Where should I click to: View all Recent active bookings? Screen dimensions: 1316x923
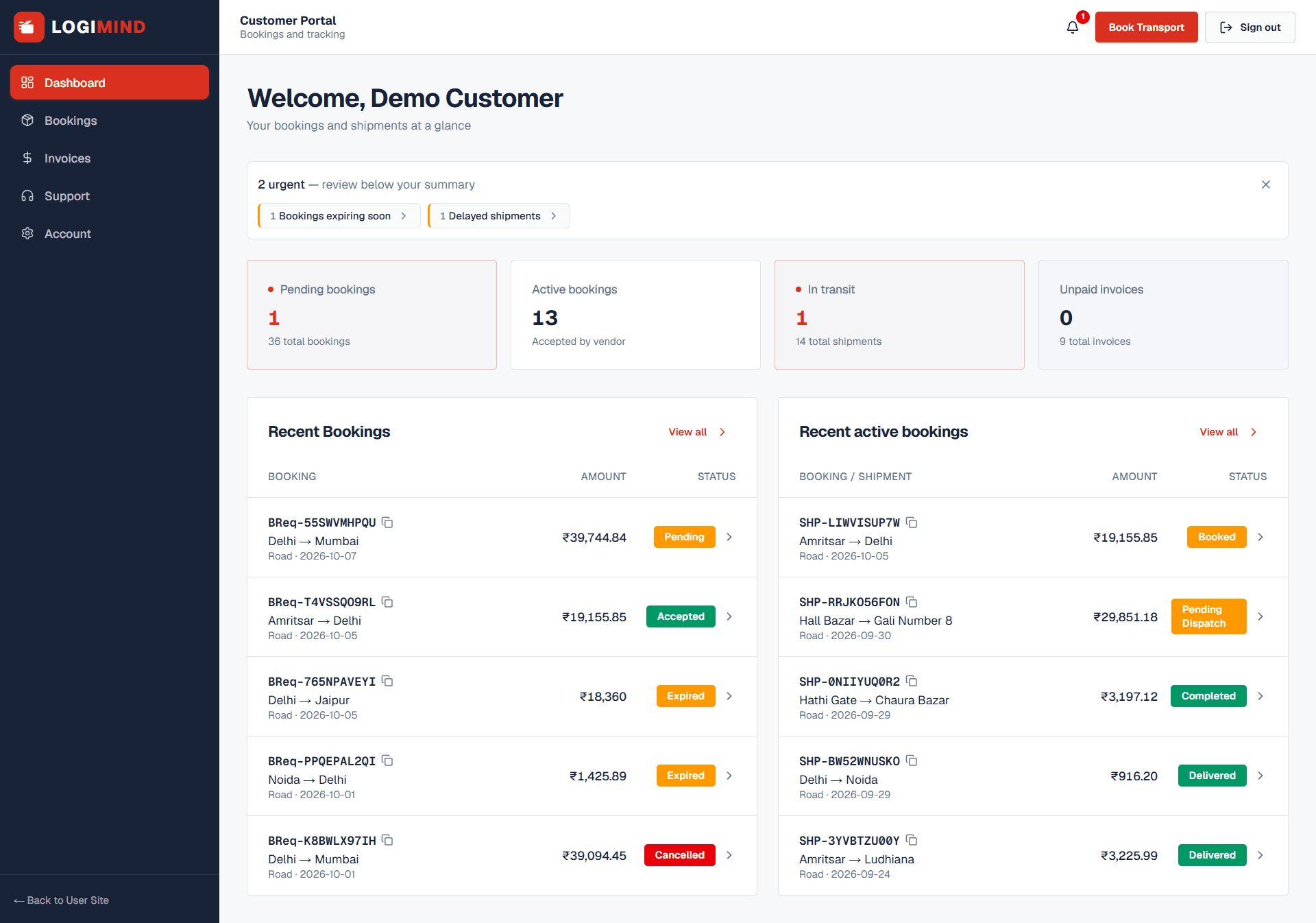(1228, 432)
